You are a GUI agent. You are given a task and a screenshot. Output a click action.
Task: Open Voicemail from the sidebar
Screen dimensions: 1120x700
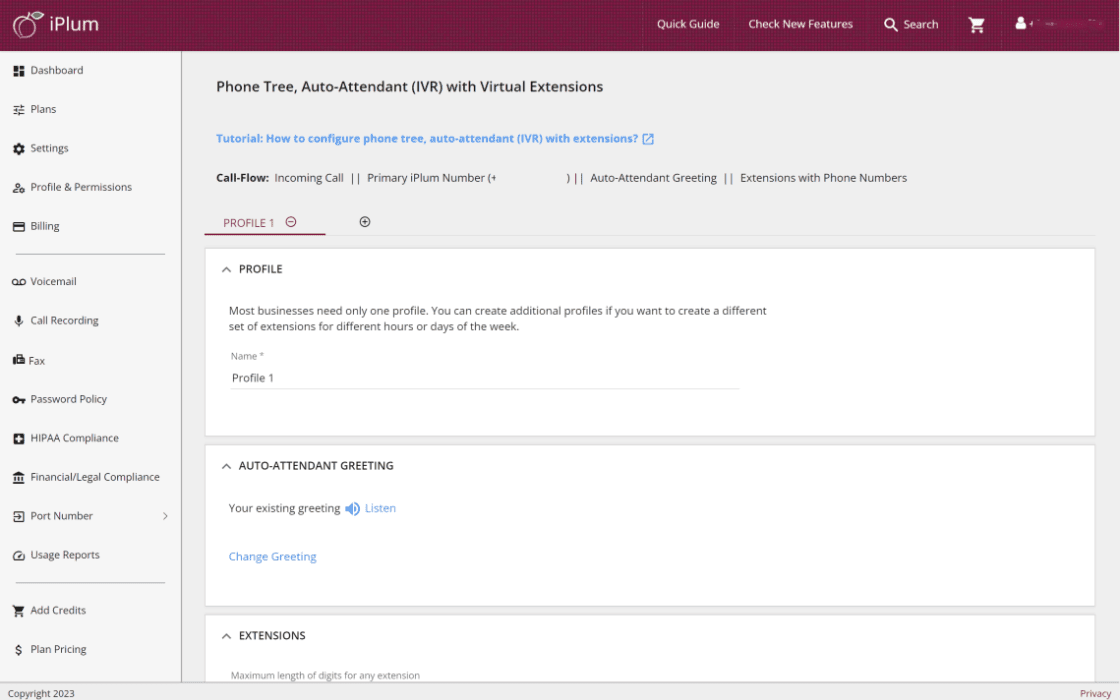point(53,282)
